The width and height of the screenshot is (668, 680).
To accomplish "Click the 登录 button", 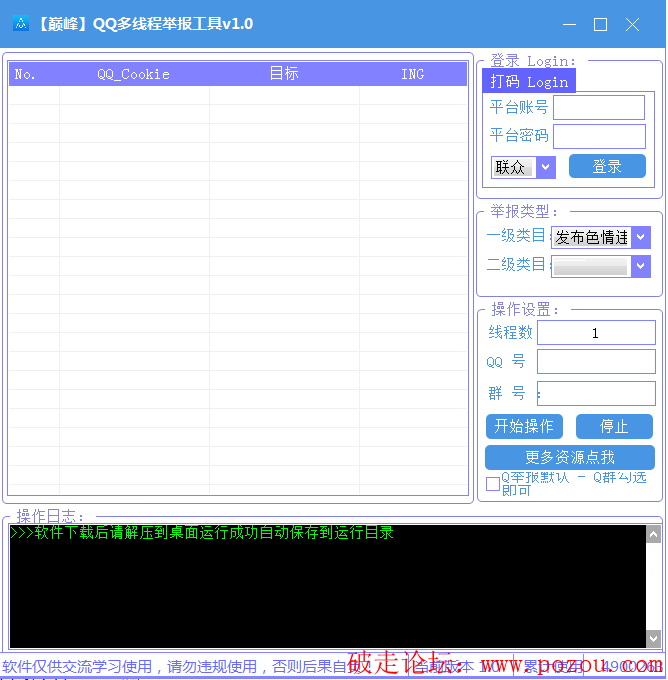I will click(x=609, y=167).
